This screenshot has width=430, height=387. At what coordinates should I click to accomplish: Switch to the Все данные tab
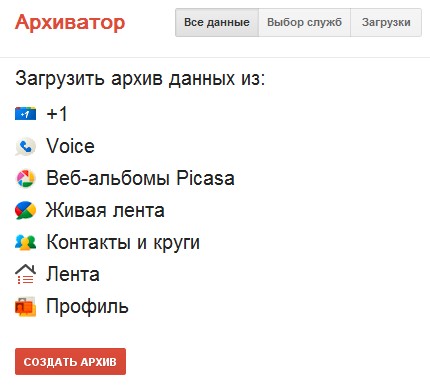pyautogui.click(x=217, y=22)
